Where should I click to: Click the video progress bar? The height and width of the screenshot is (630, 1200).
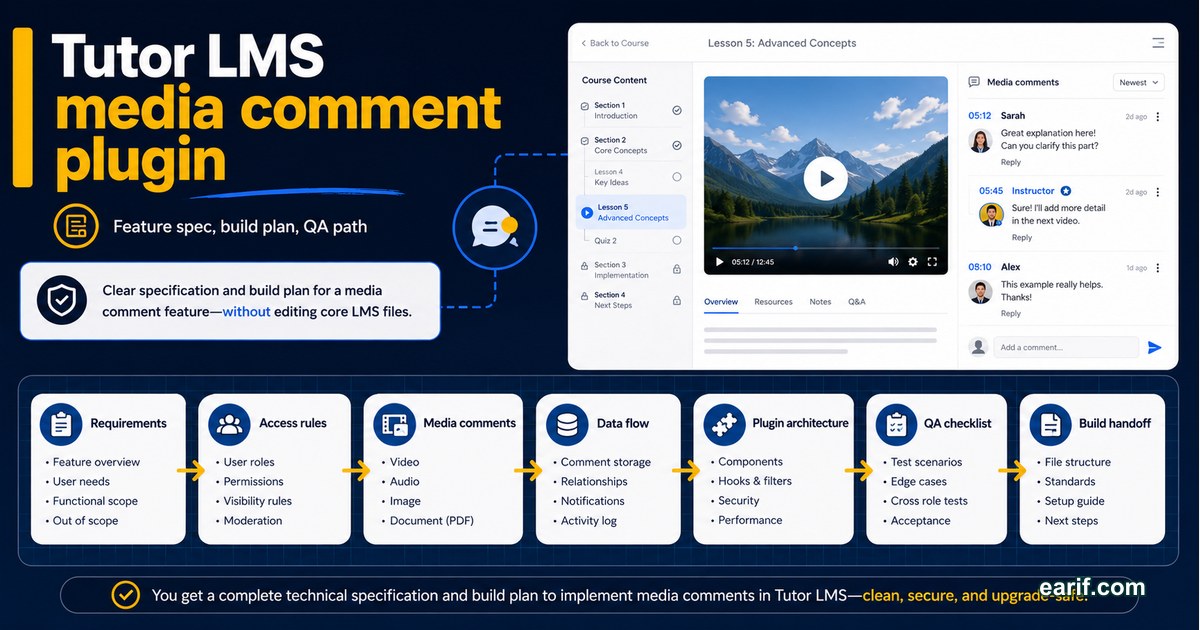(825, 247)
